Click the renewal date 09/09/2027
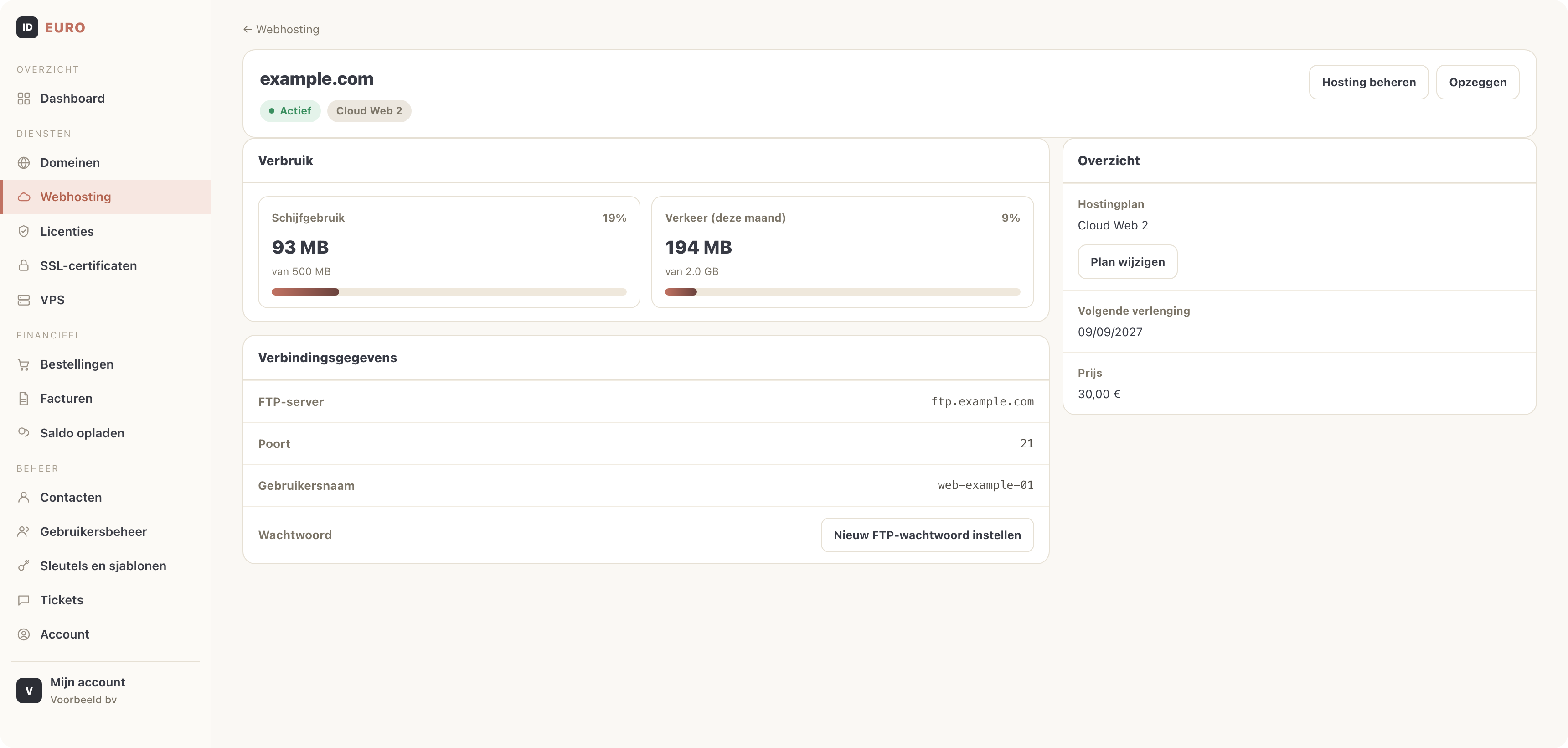 pyautogui.click(x=1109, y=332)
